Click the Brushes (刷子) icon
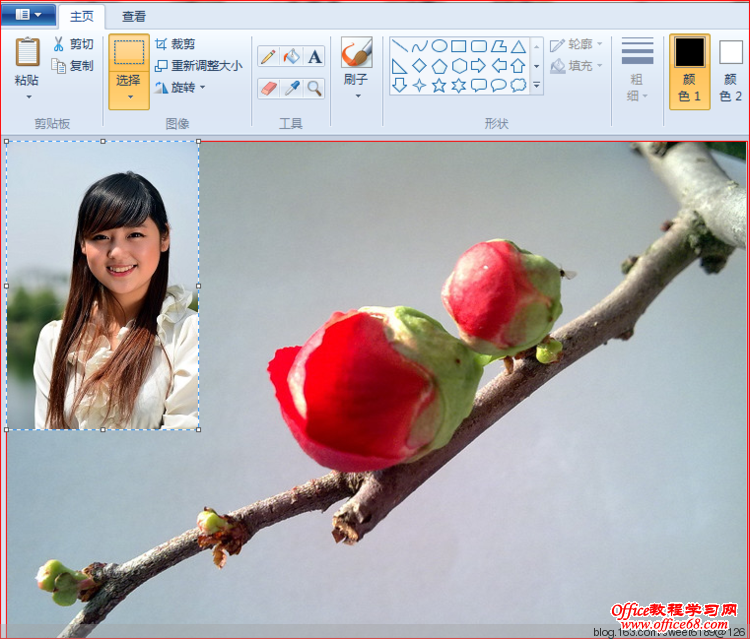The width and height of the screenshot is (750, 639). tap(356, 54)
